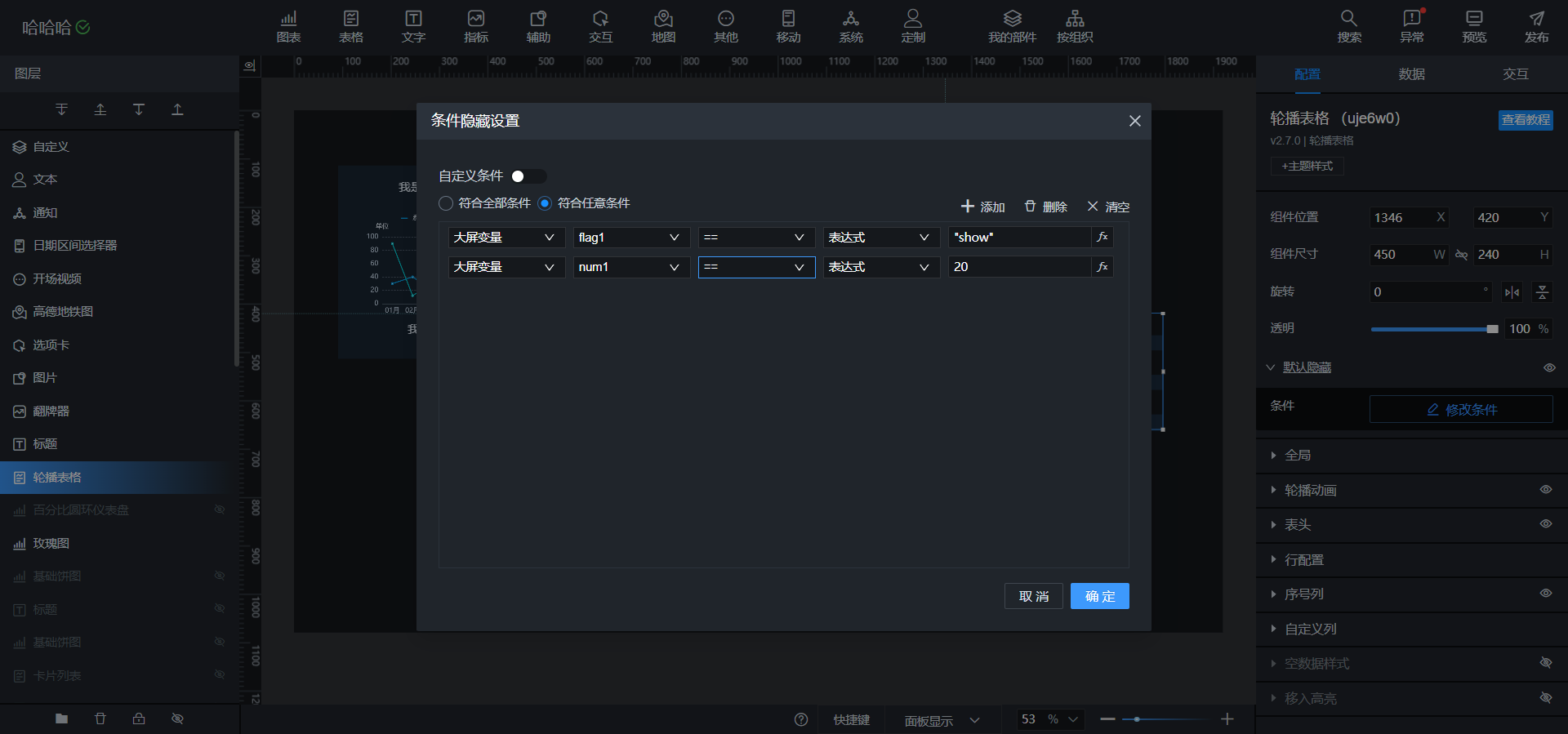
Task: Click the 修改条件 button
Action: (1461, 409)
